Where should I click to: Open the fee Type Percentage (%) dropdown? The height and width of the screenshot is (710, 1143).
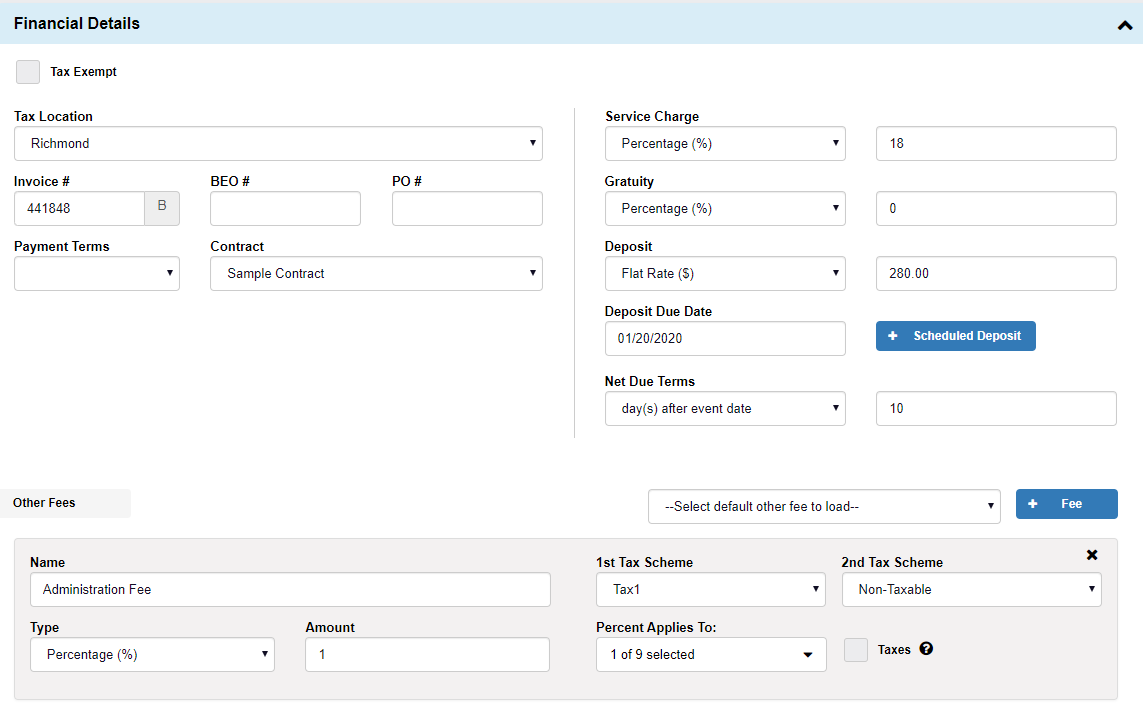click(x=152, y=655)
